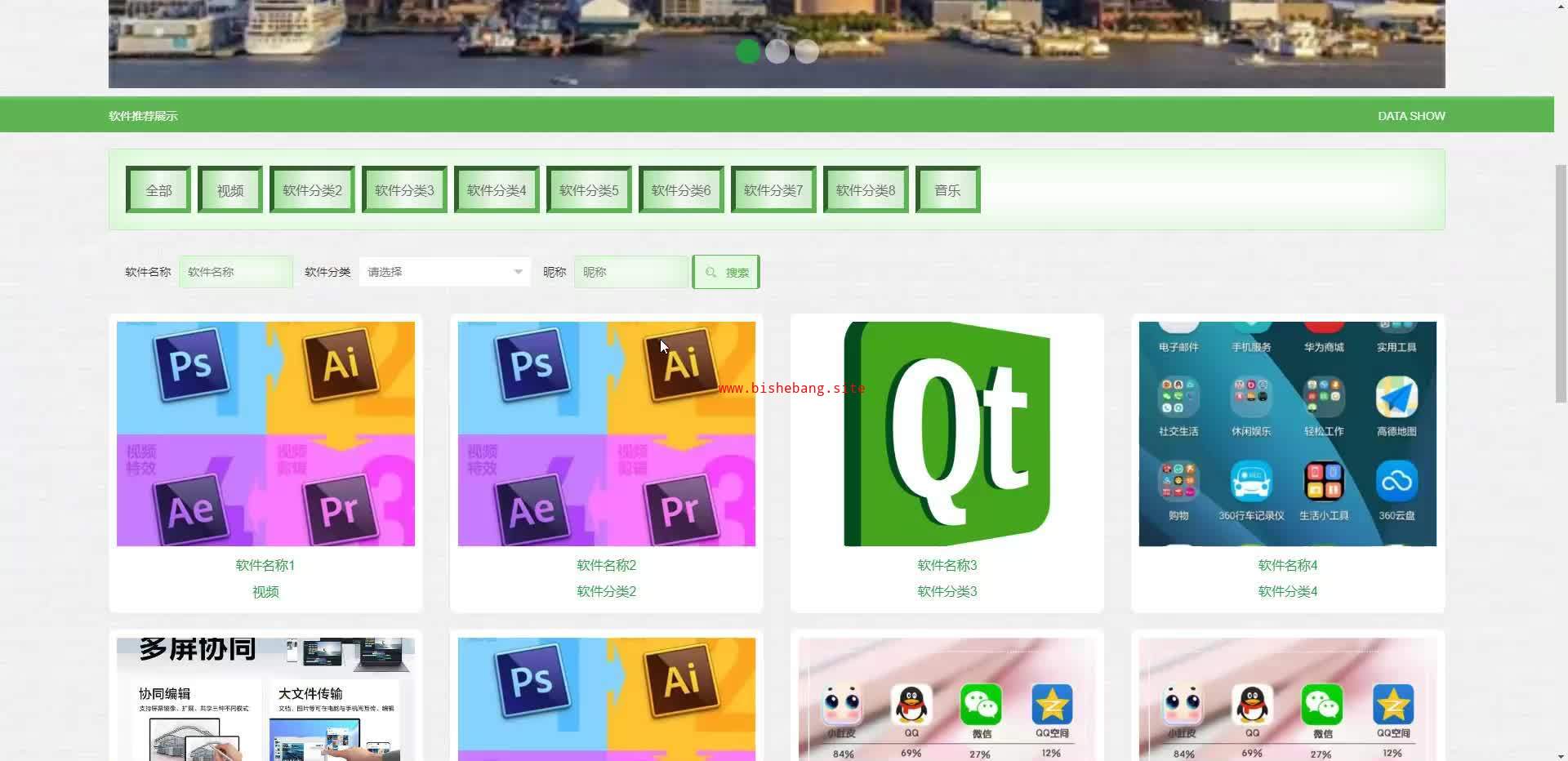Click the 软件分类6 category tab
This screenshot has width=1568, height=761.
[681, 190]
